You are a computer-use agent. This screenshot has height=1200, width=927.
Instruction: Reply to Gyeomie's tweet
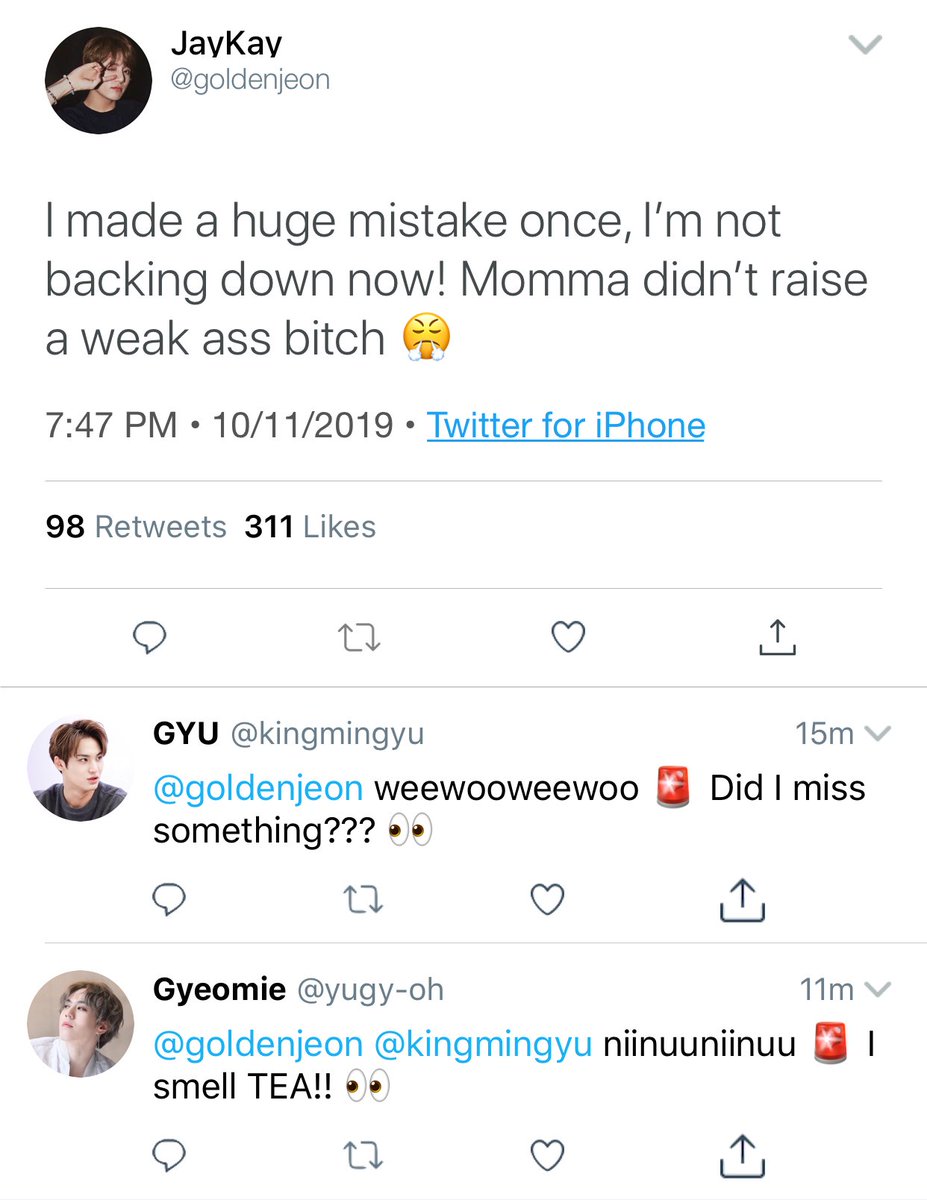pos(170,1157)
